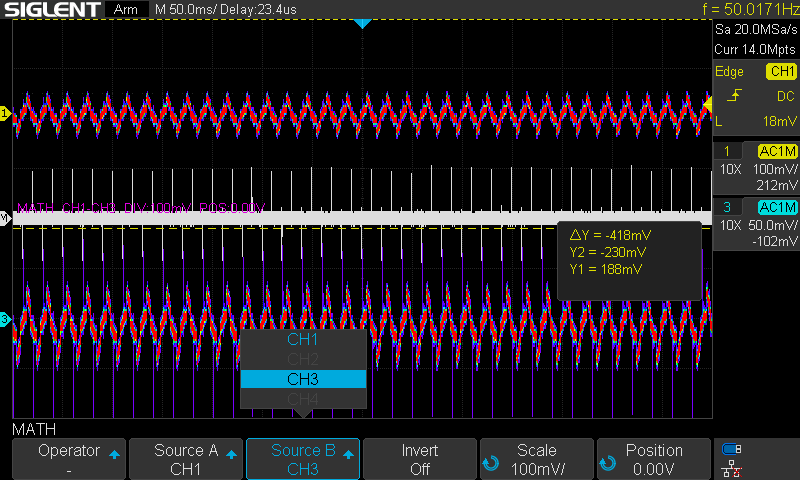Click the M 50.0ms/ timebase readout
This screenshot has height=480, width=800.
click(185, 9)
